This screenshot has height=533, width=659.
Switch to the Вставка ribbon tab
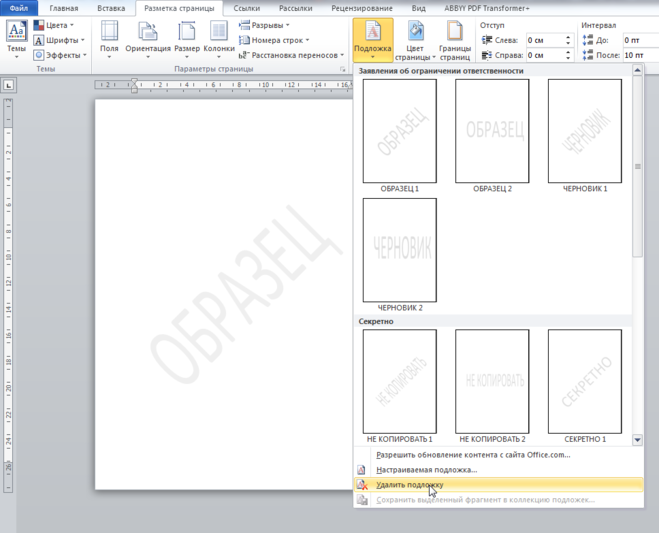click(111, 7)
